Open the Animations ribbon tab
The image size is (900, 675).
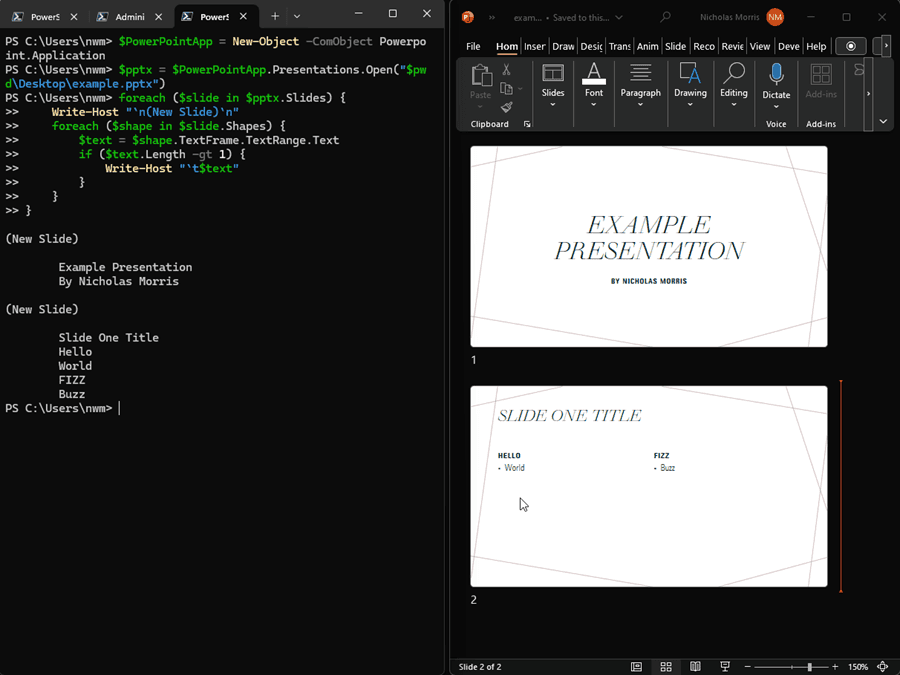(x=647, y=46)
